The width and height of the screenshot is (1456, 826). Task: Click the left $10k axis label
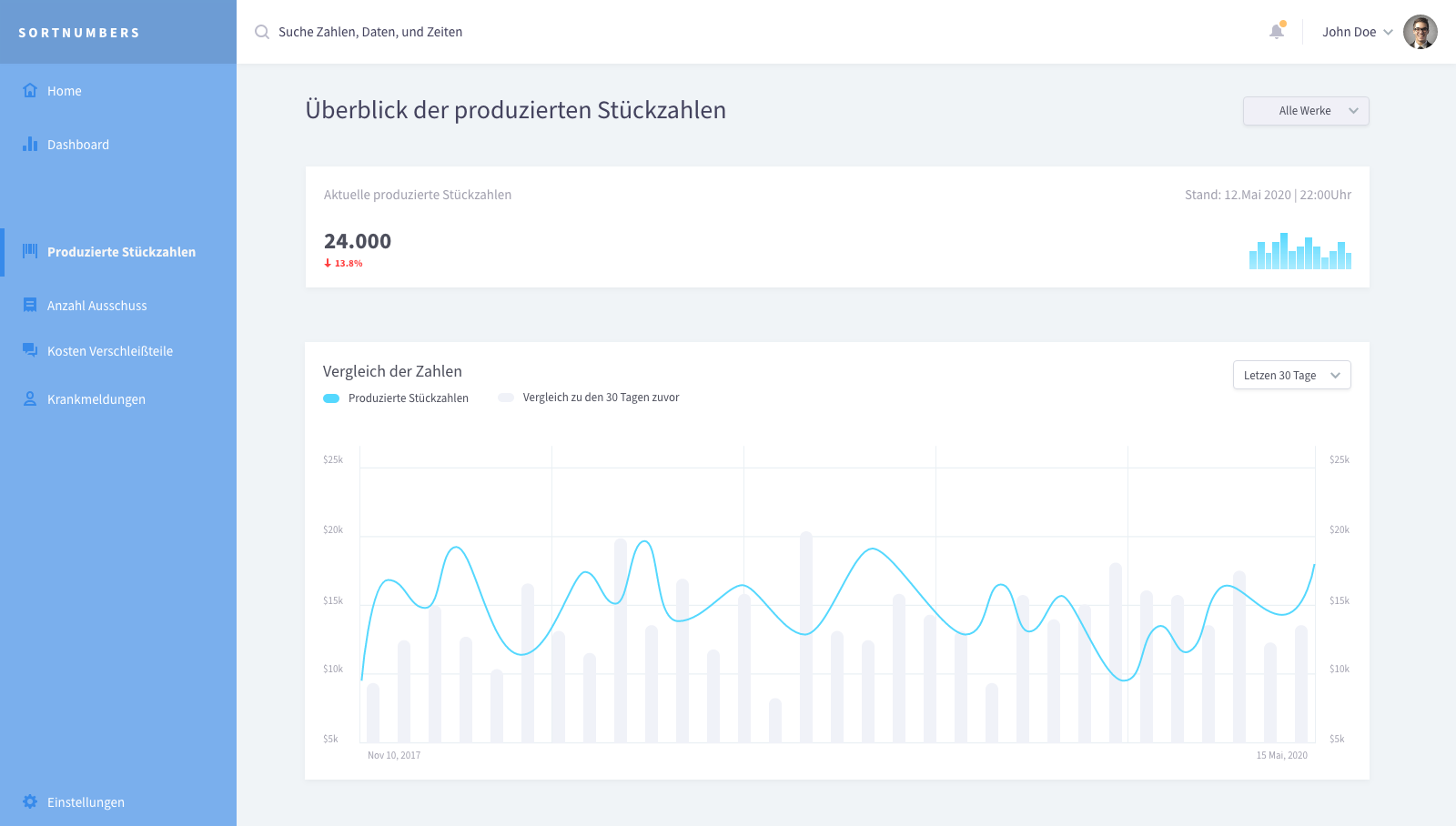[x=333, y=669]
